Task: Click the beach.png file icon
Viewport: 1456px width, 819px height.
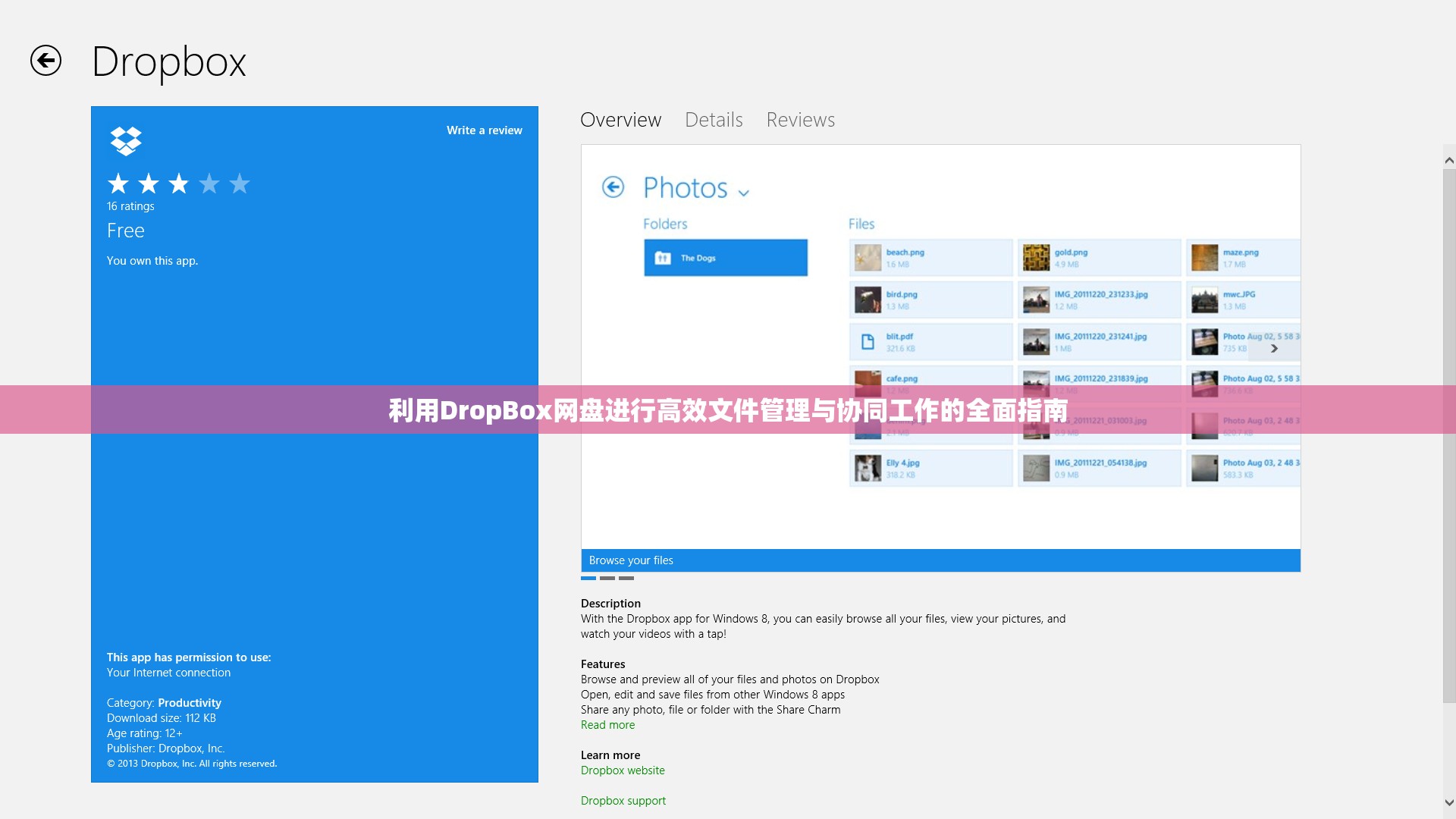Action: point(866,258)
